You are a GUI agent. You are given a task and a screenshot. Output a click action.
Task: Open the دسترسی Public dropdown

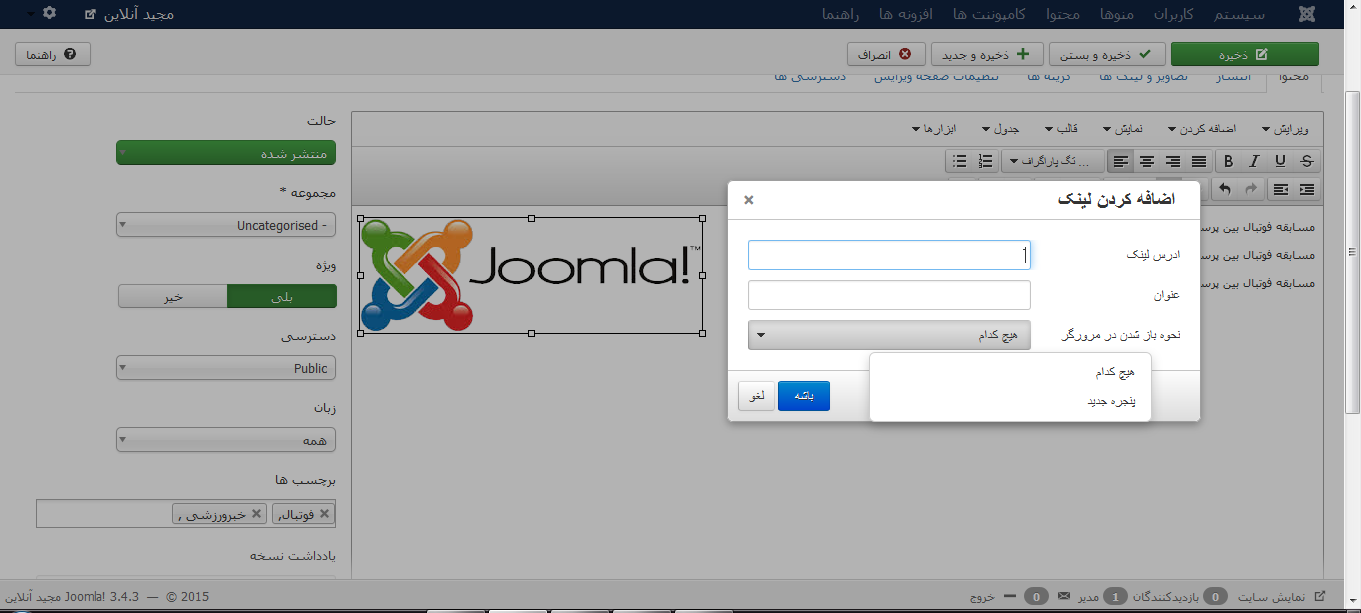click(x=226, y=368)
